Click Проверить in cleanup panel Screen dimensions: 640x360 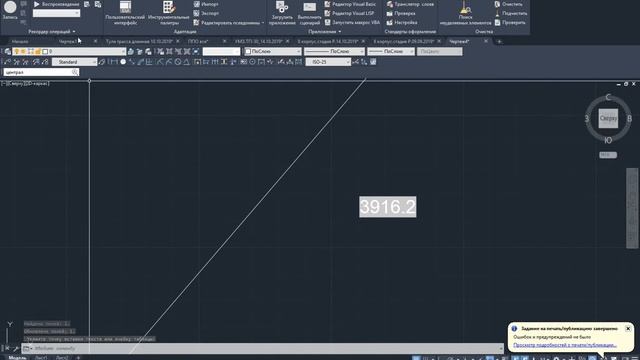click(510, 22)
